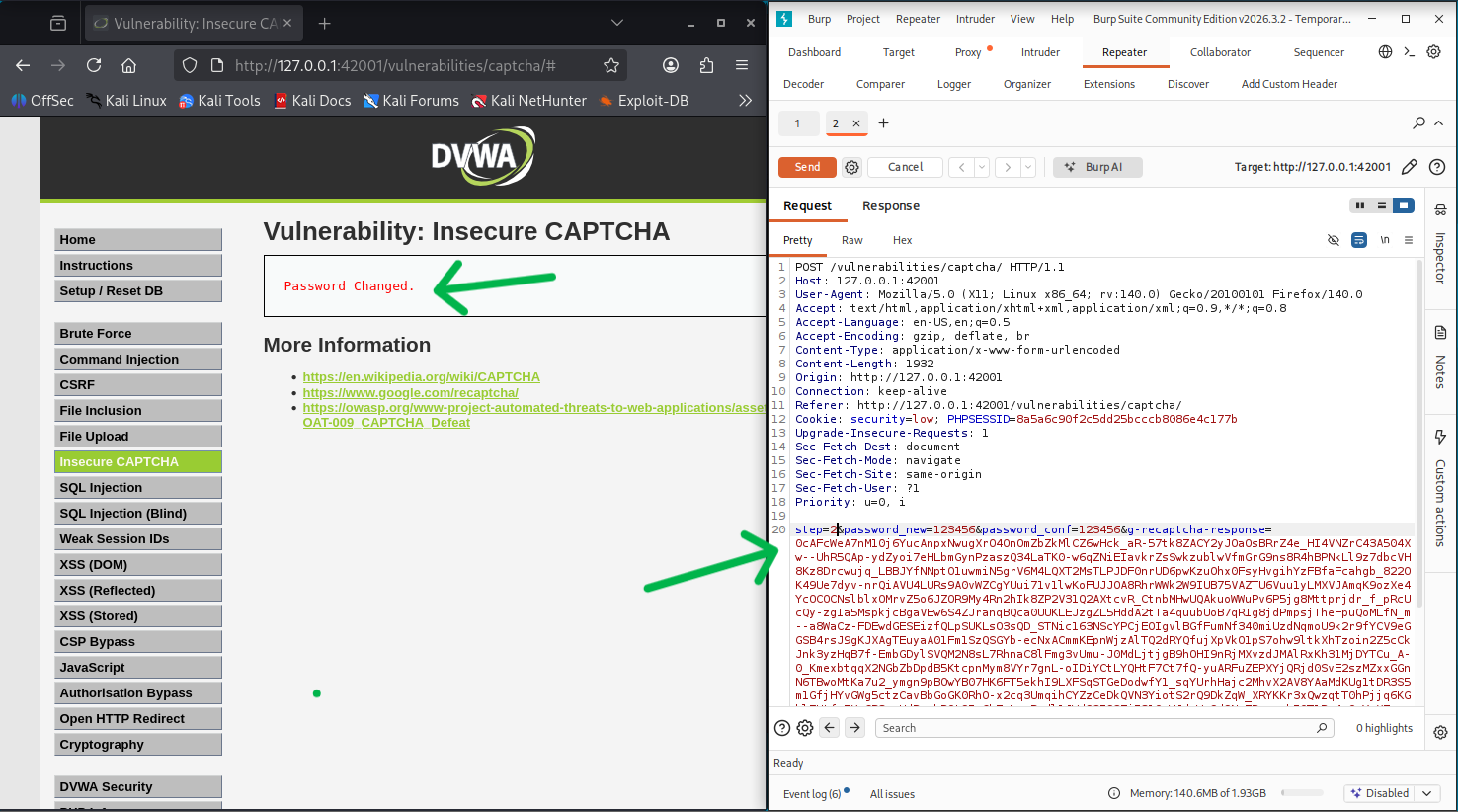This screenshot has height=812, width=1458.
Task: Switch to top-bottom request/response layout
Action: [x=1382, y=205]
